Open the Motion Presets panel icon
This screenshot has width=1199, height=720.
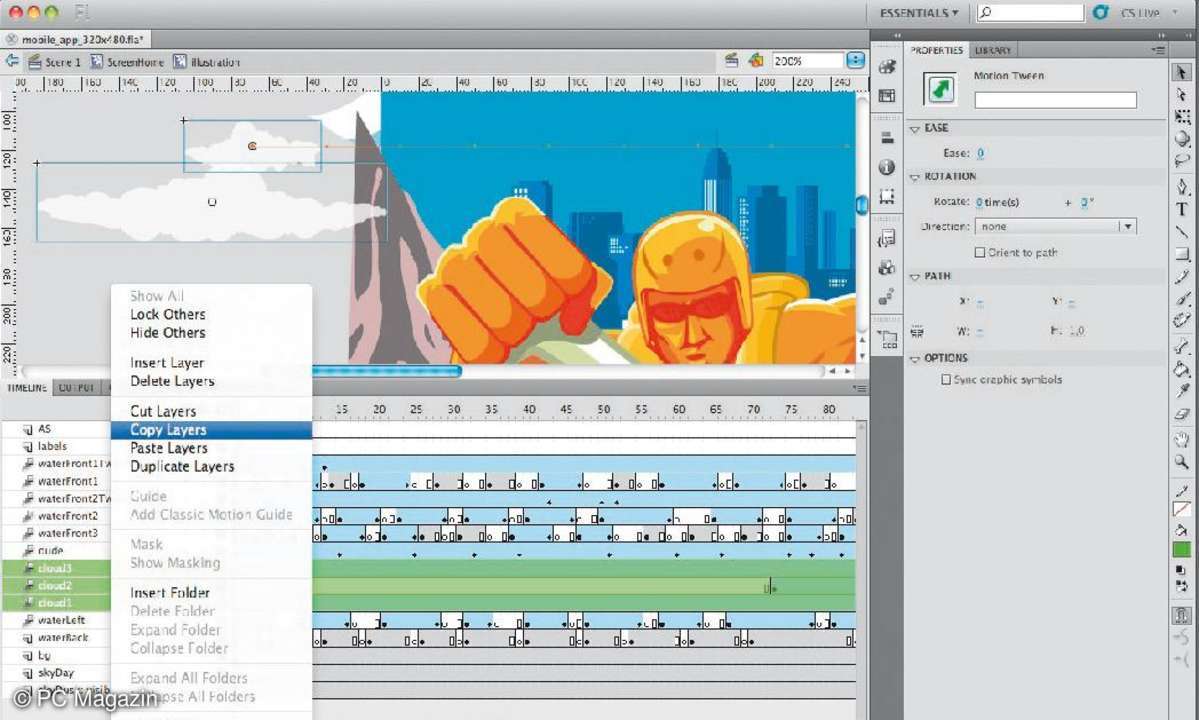pos(887,297)
